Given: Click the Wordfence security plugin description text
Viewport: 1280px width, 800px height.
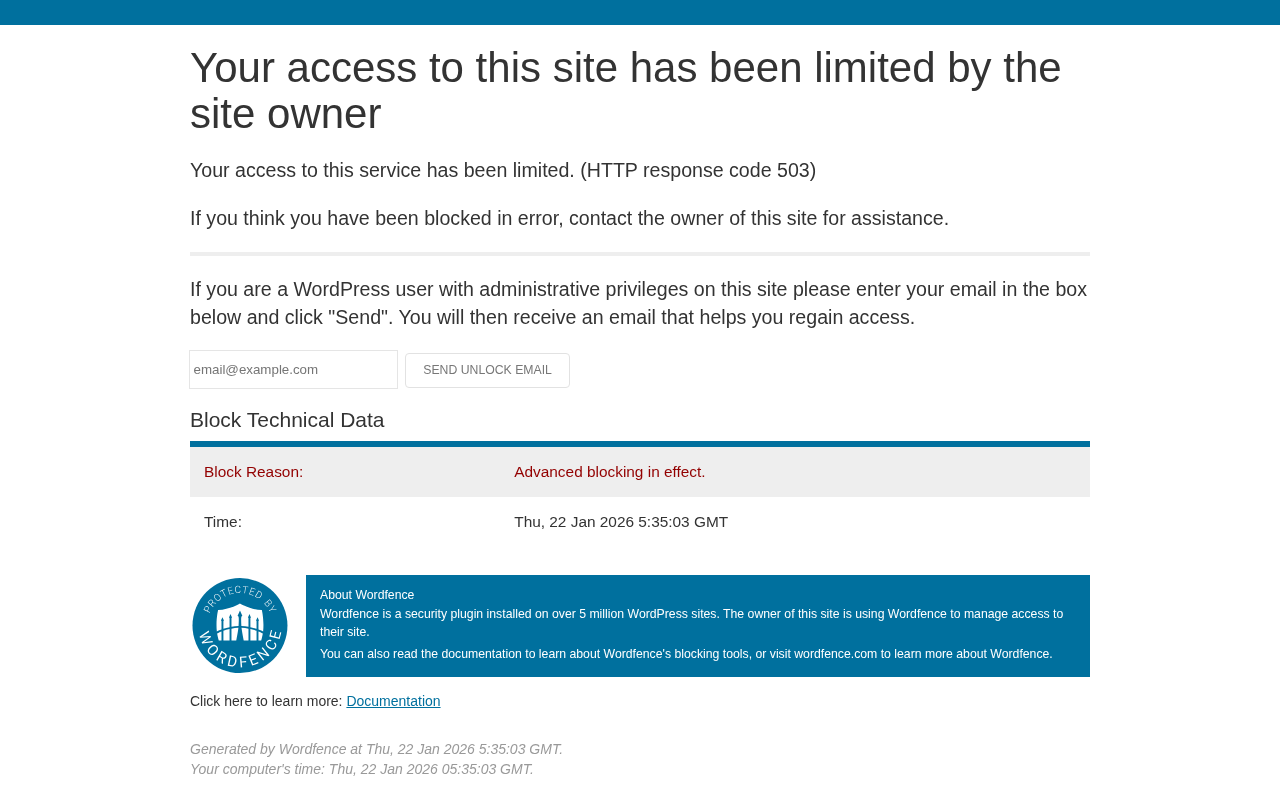Looking at the screenshot, I should (x=691, y=623).
